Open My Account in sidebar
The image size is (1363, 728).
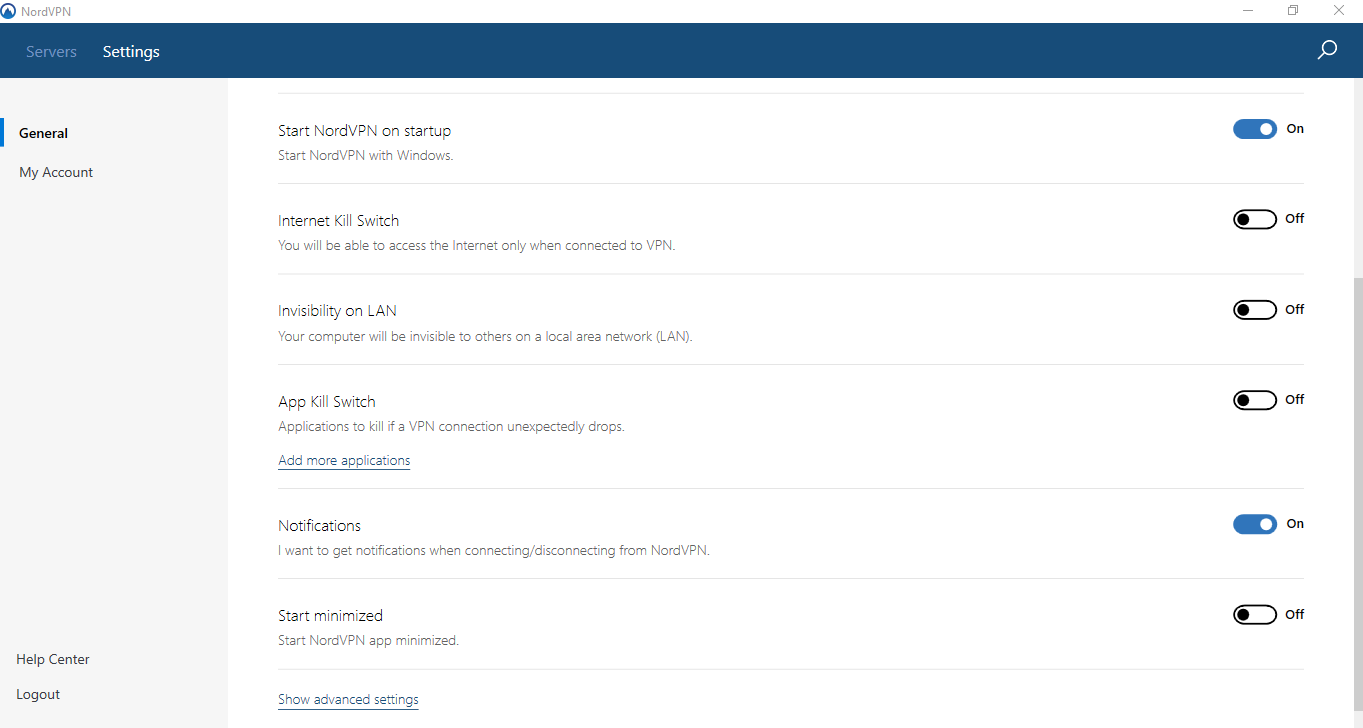(56, 172)
